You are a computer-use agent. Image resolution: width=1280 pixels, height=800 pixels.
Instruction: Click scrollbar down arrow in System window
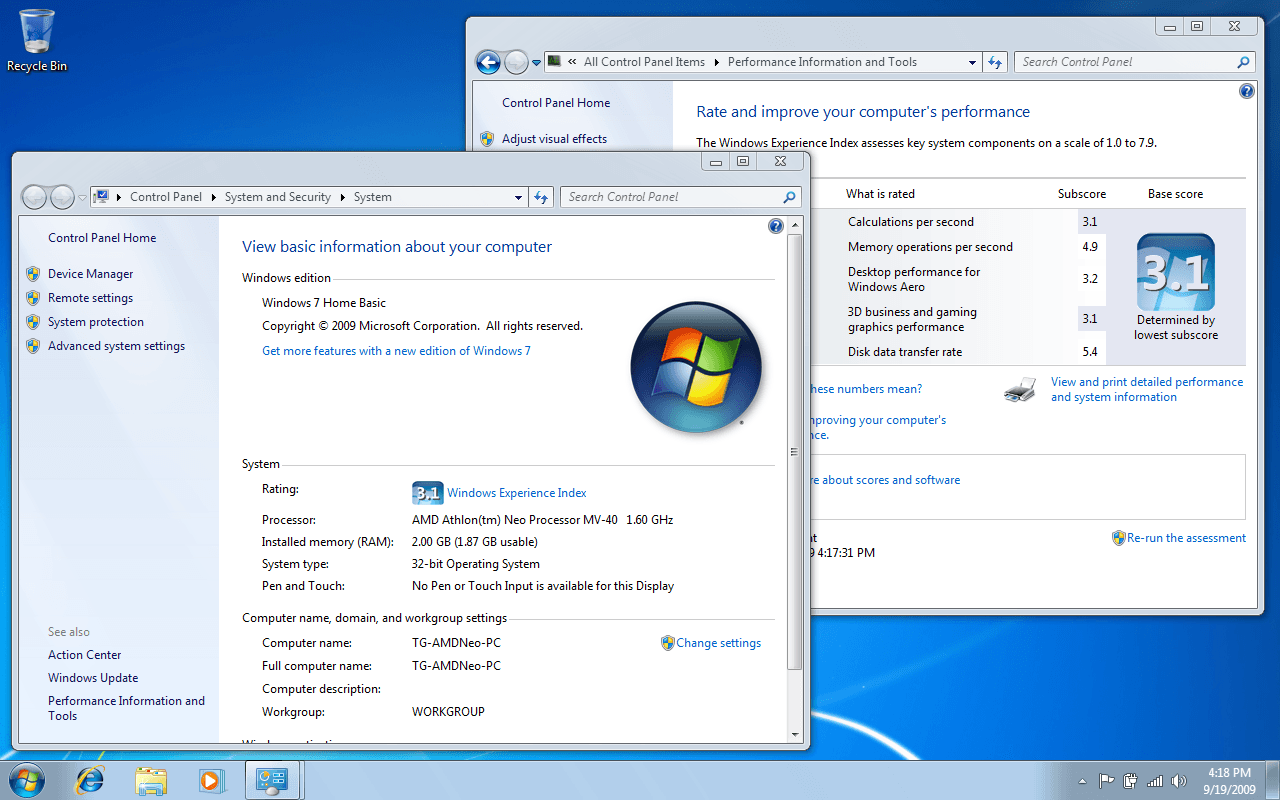[795, 733]
